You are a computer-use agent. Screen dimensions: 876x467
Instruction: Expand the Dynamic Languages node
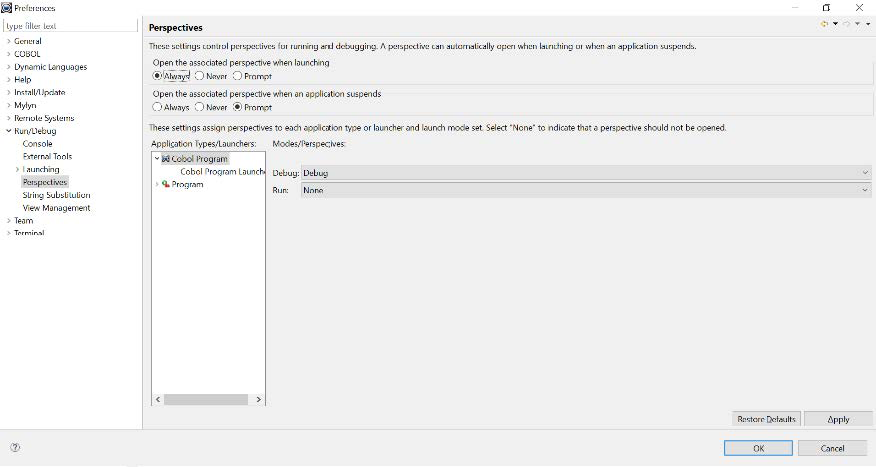(8, 66)
